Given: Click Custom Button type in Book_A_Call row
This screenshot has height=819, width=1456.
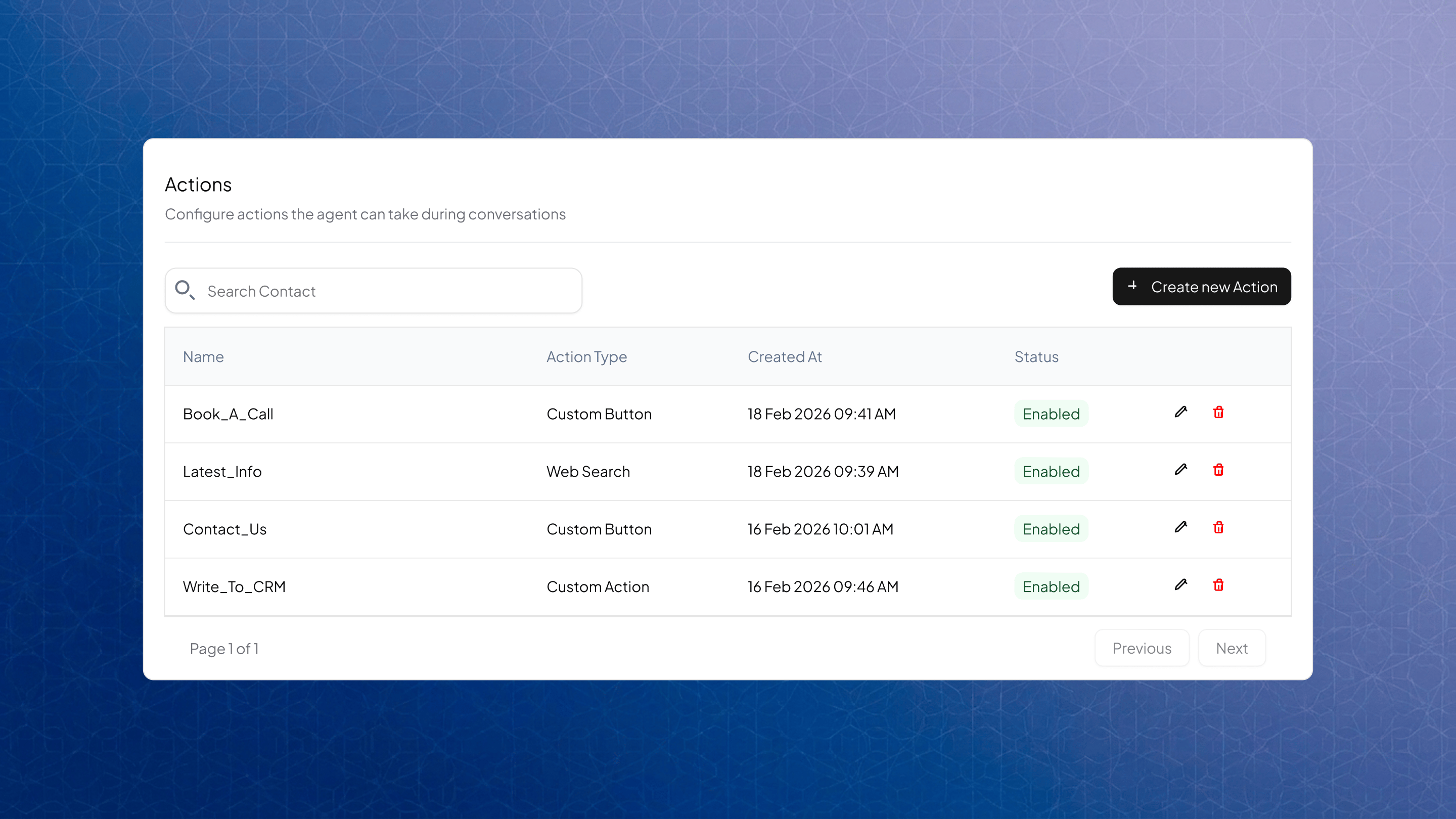Looking at the screenshot, I should click(599, 414).
